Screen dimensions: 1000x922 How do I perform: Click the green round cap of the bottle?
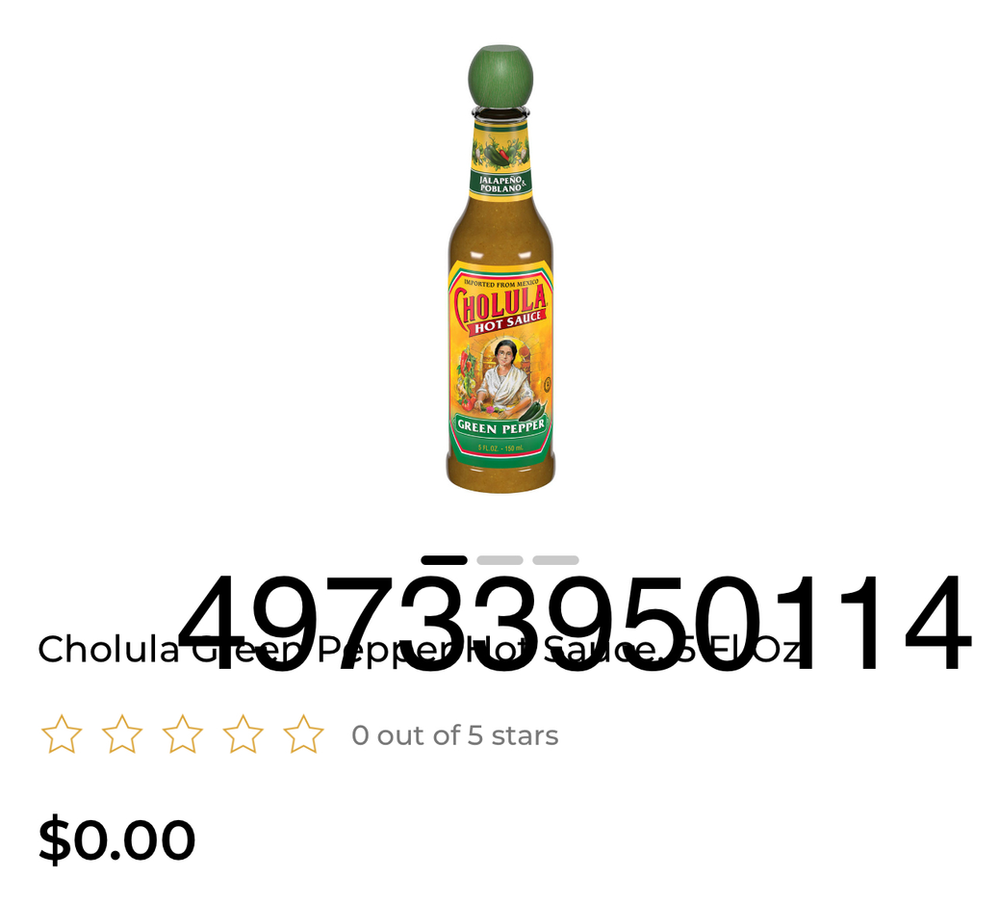(501, 76)
